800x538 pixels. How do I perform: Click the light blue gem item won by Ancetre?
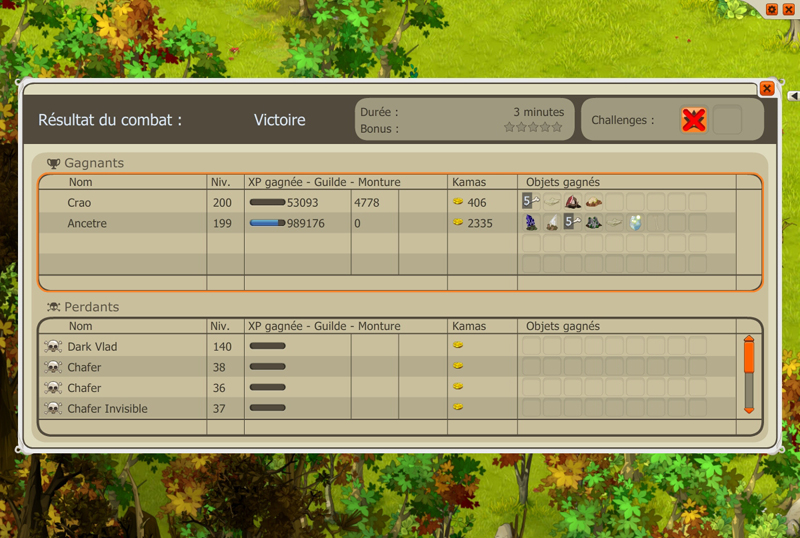pos(635,223)
